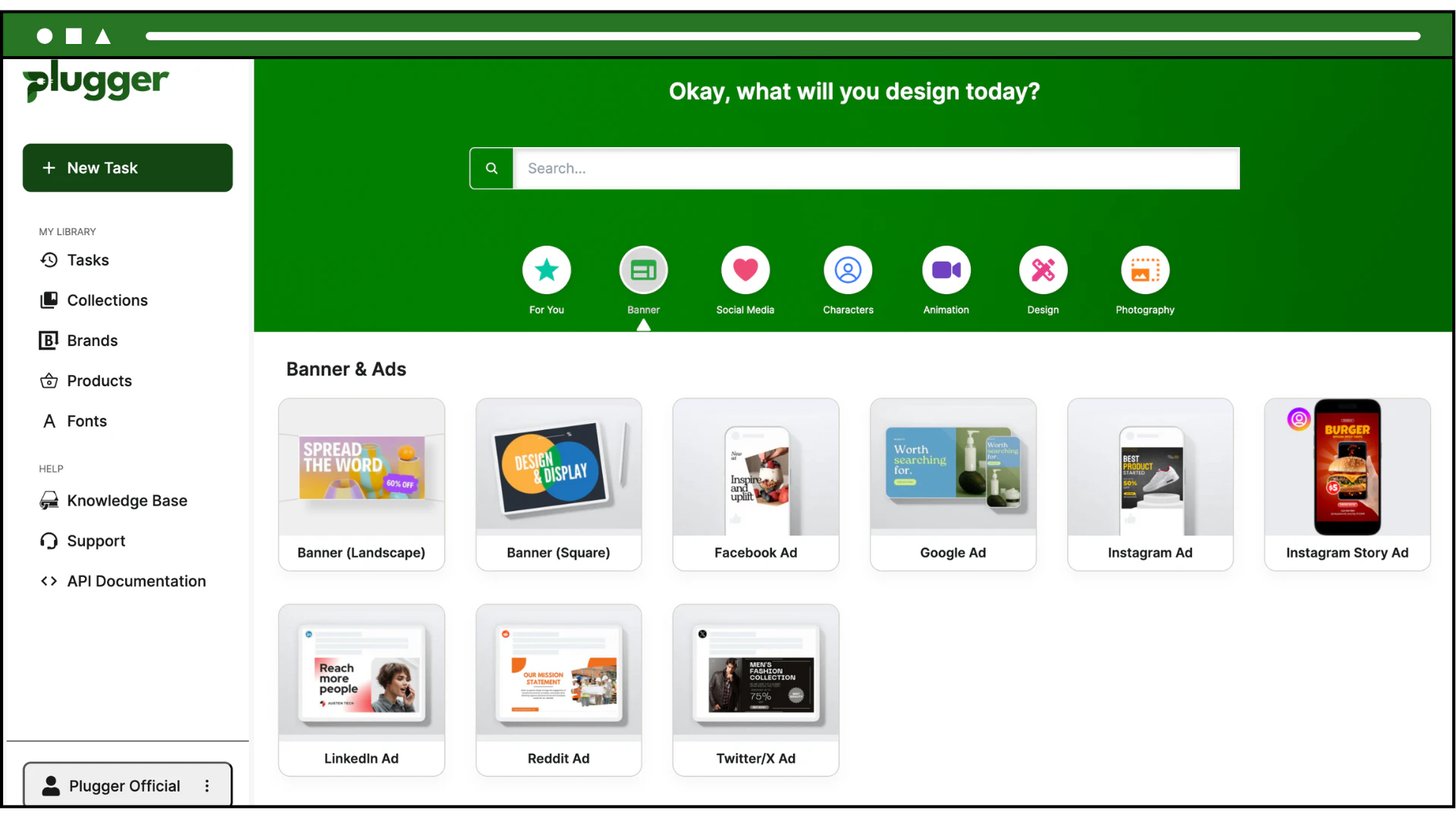The height and width of the screenshot is (819, 1456).
Task: Open Plugger Official account options menu
Action: point(207,786)
